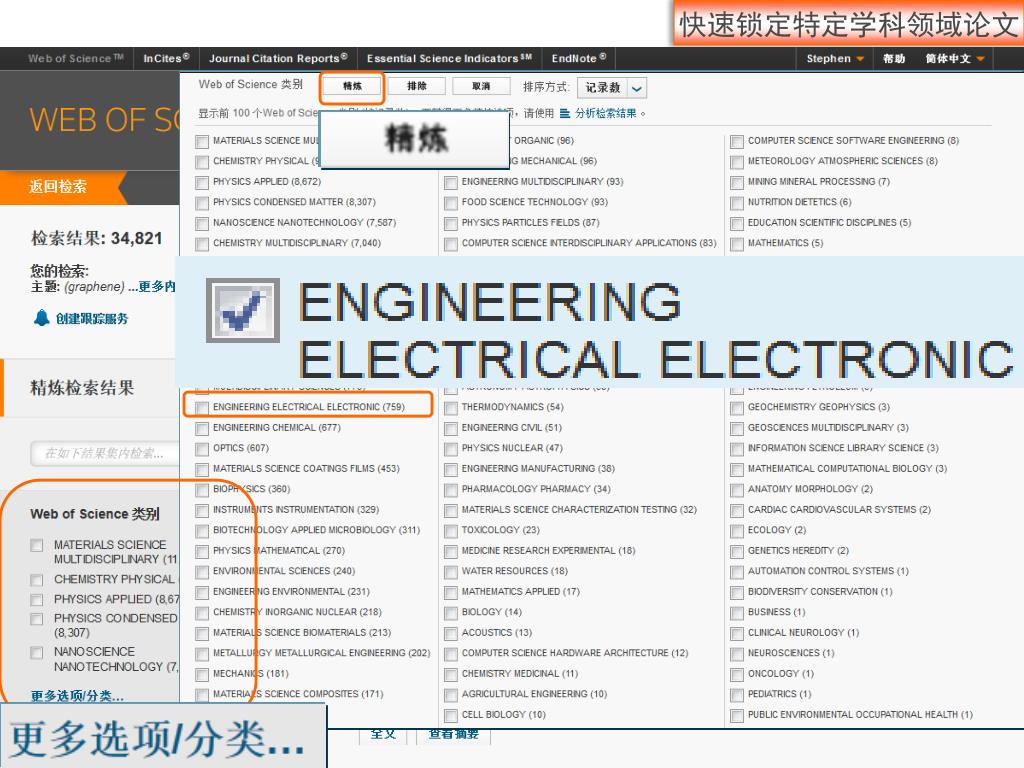Open 更多选项/分类 link in sidebar
The width and height of the screenshot is (1024, 768).
[x=77, y=696]
